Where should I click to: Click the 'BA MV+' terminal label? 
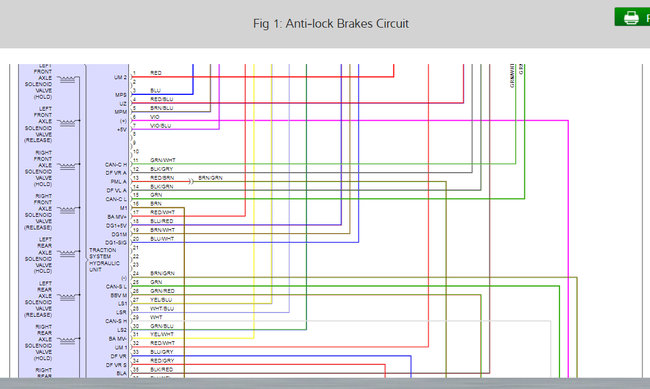click(117, 217)
